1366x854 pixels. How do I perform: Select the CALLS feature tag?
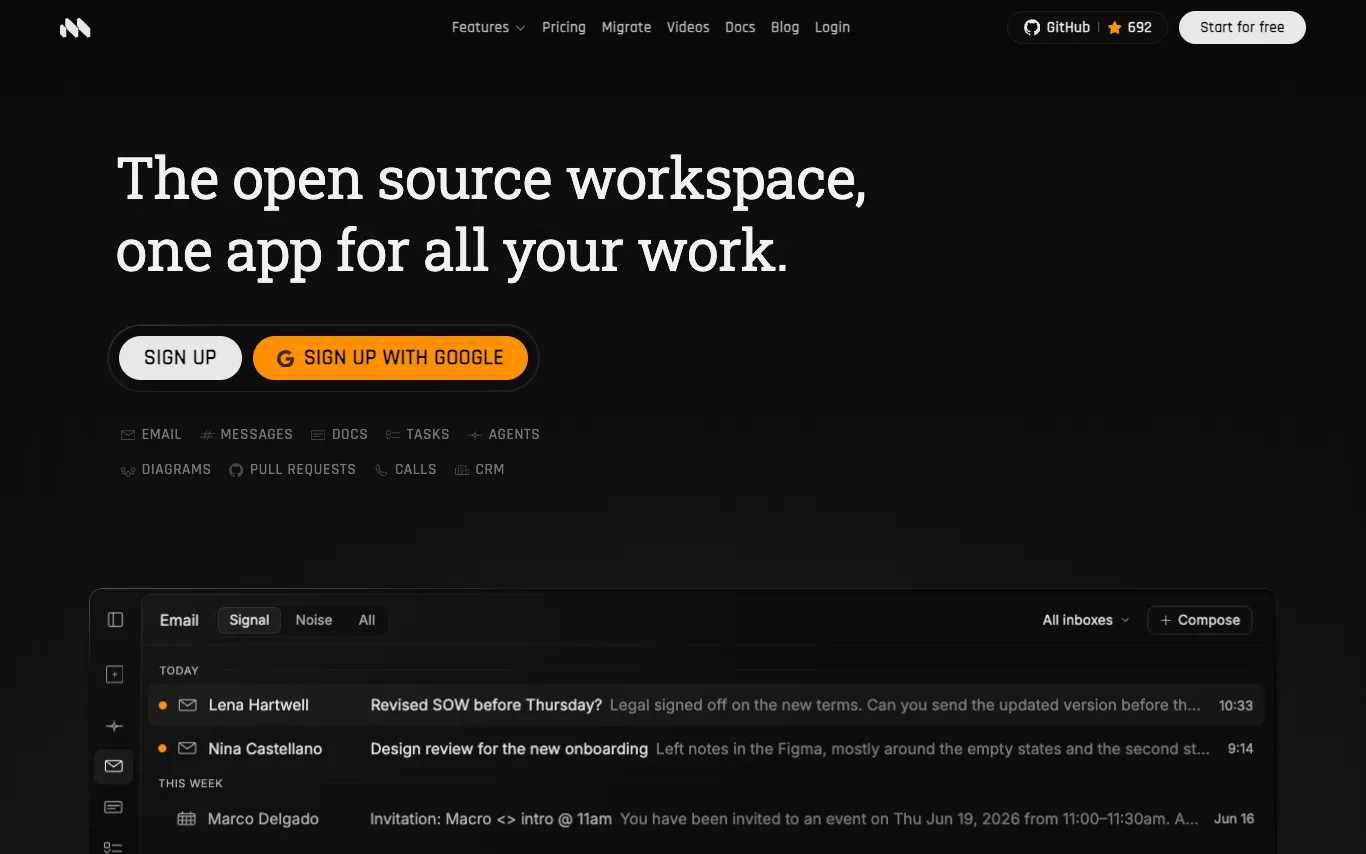[x=405, y=470]
